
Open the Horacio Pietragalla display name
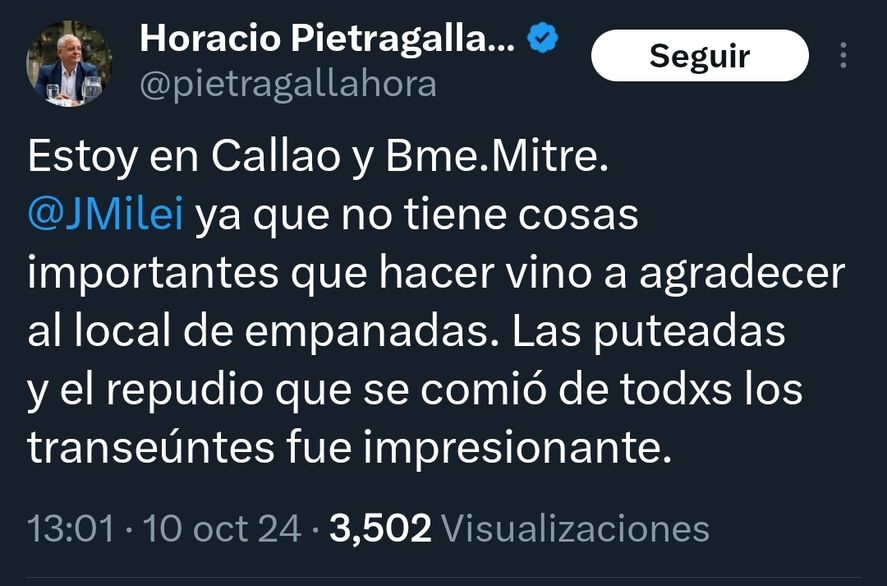coord(328,38)
